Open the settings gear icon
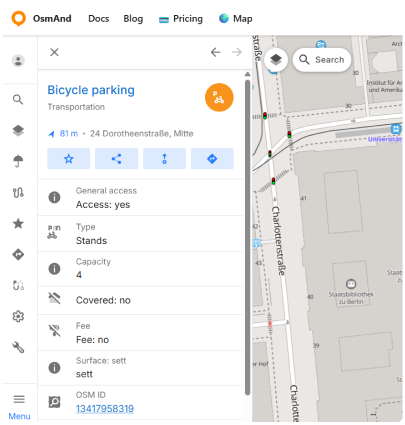This screenshot has width=405, height=425. 18,316
